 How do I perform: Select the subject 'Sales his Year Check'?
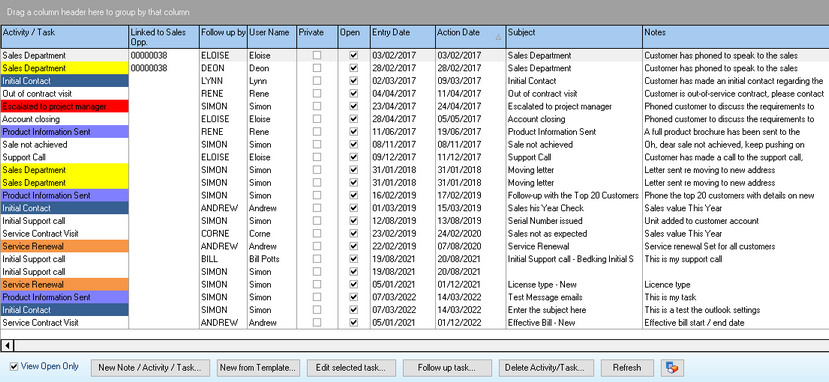[574, 208]
